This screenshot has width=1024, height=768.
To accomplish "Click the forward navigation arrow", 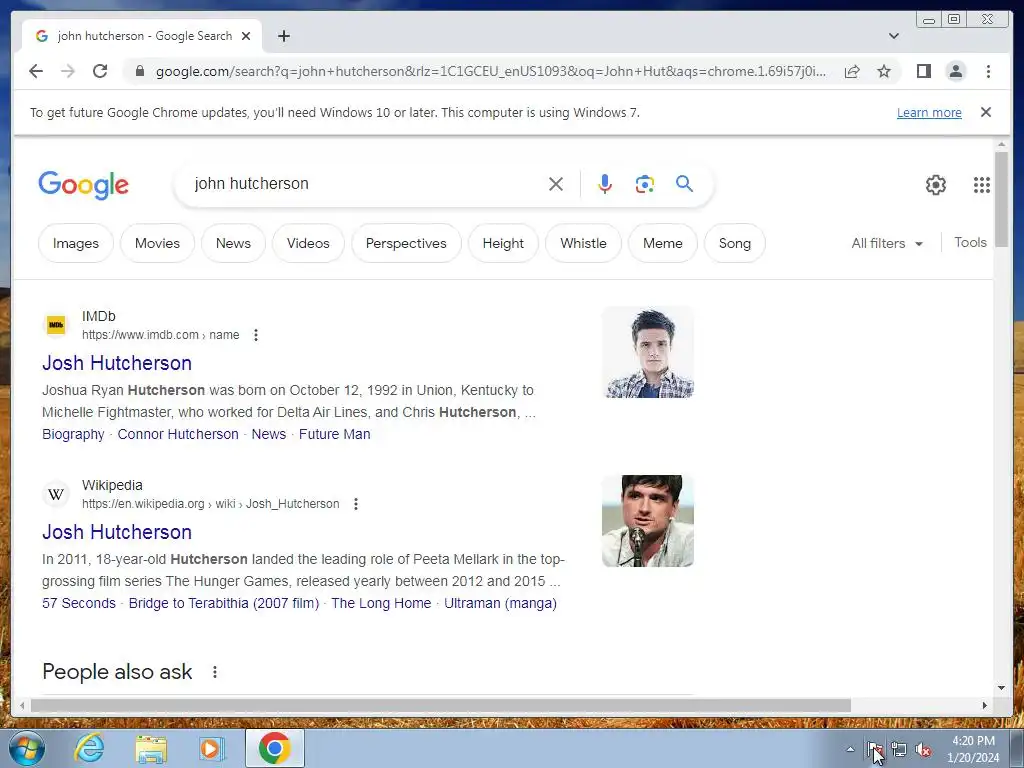I will 68,71.
